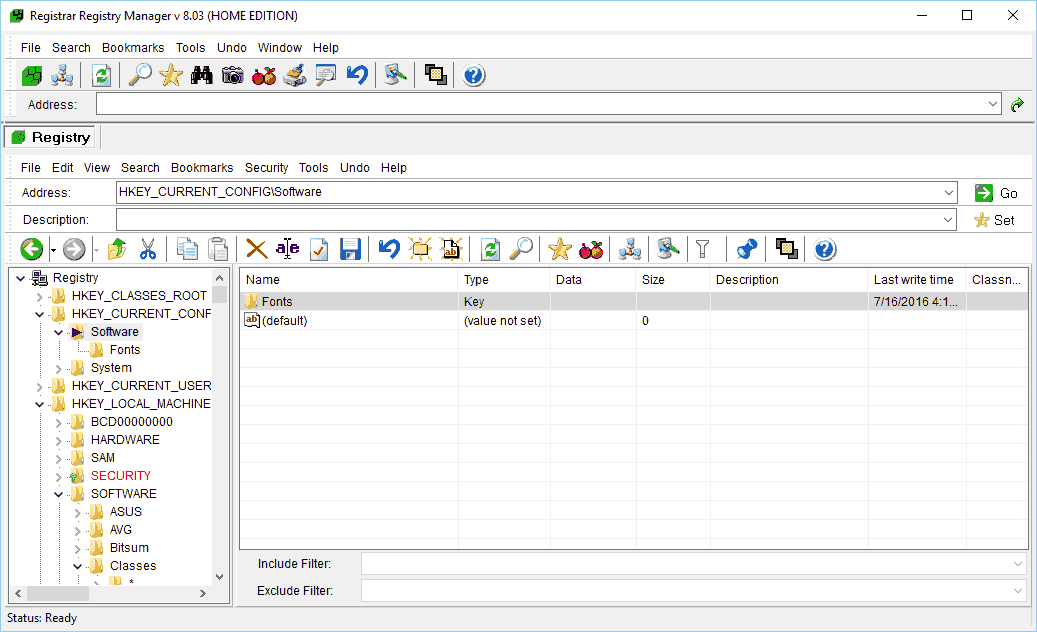Viewport: 1037px width, 632px height.
Task: Click the scissors Cut icon
Action: [x=148, y=249]
